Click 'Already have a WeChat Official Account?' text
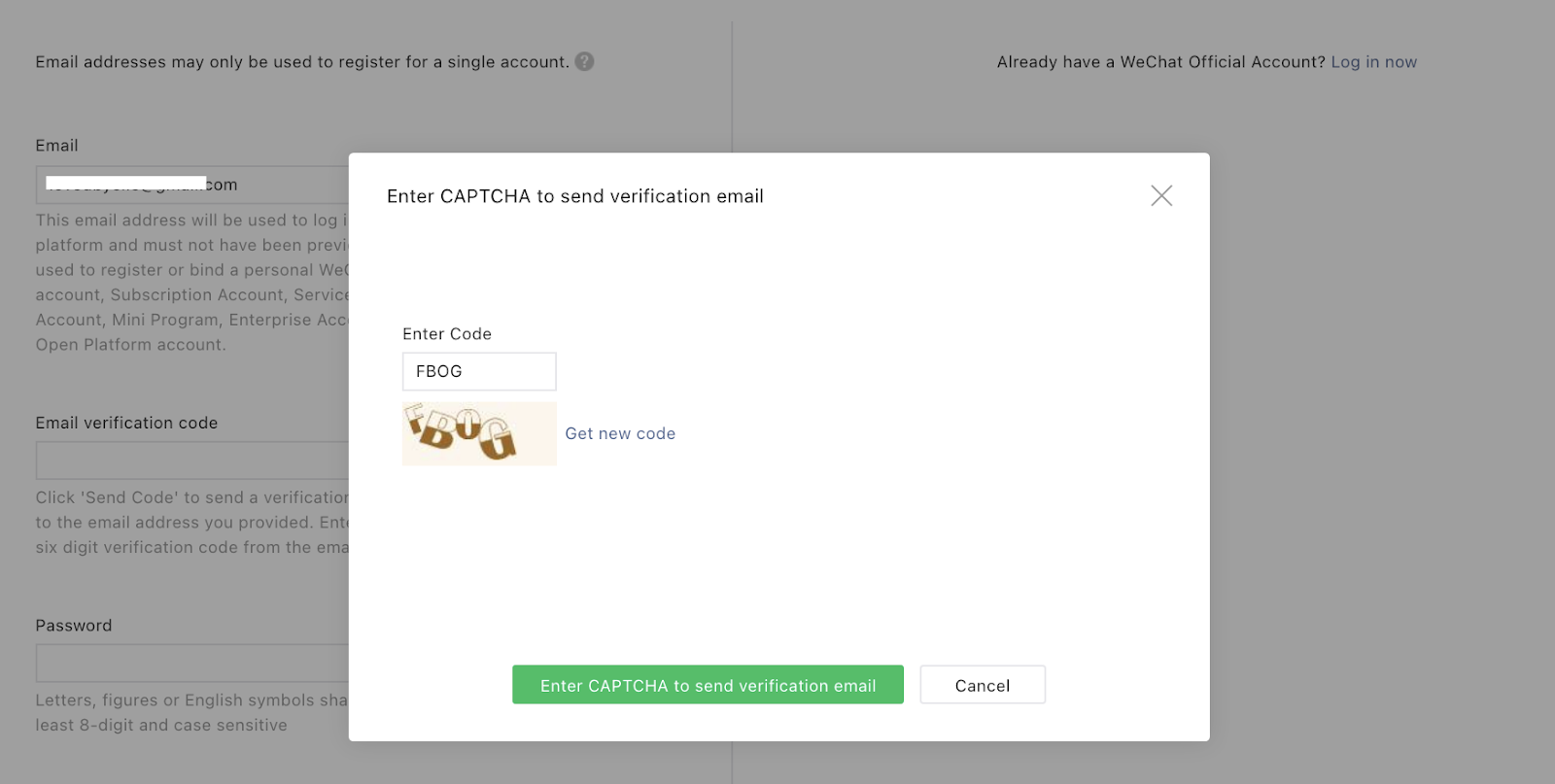 click(1161, 61)
